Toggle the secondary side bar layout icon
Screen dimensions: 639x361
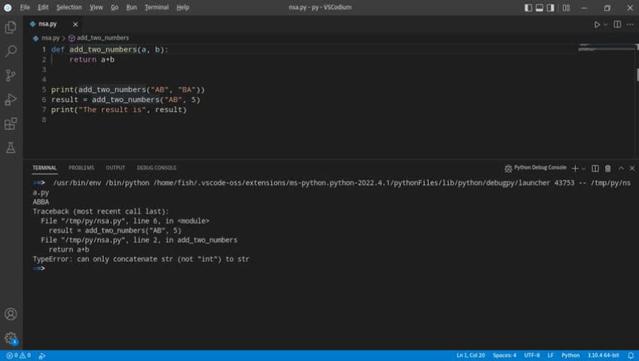(551, 8)
